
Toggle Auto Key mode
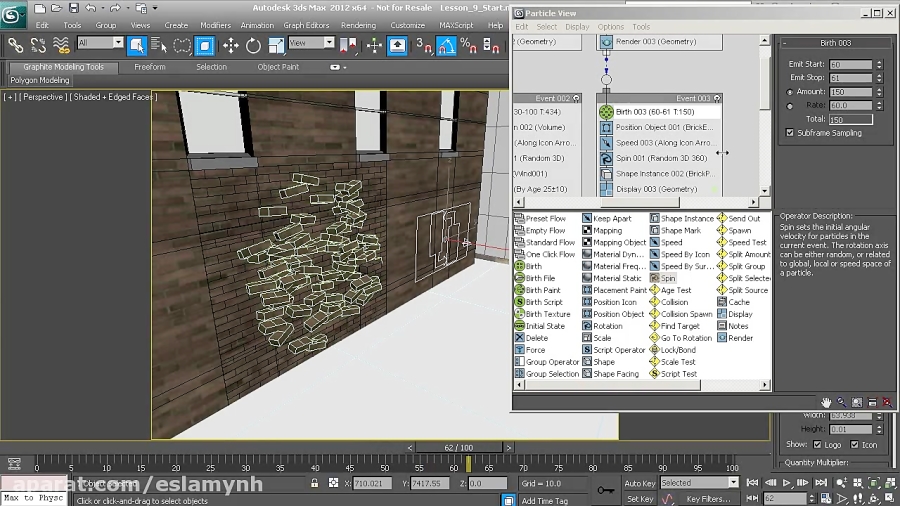pyautogui.click(x=639, y=484)
